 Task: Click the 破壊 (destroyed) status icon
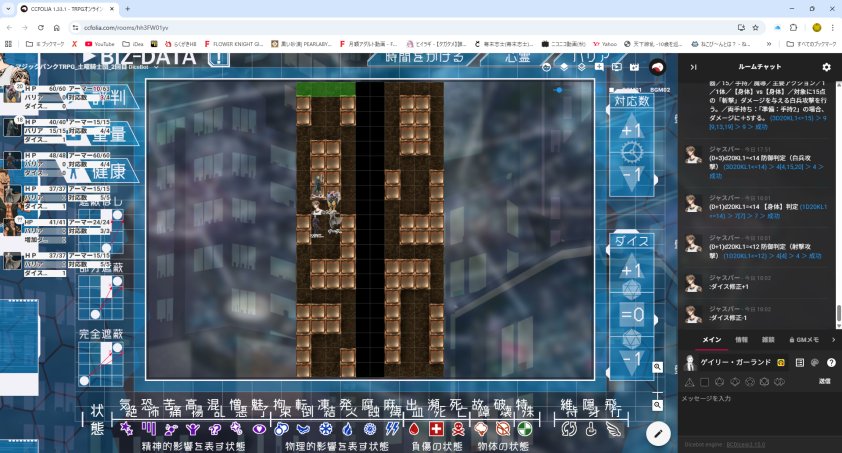(503, 429)
